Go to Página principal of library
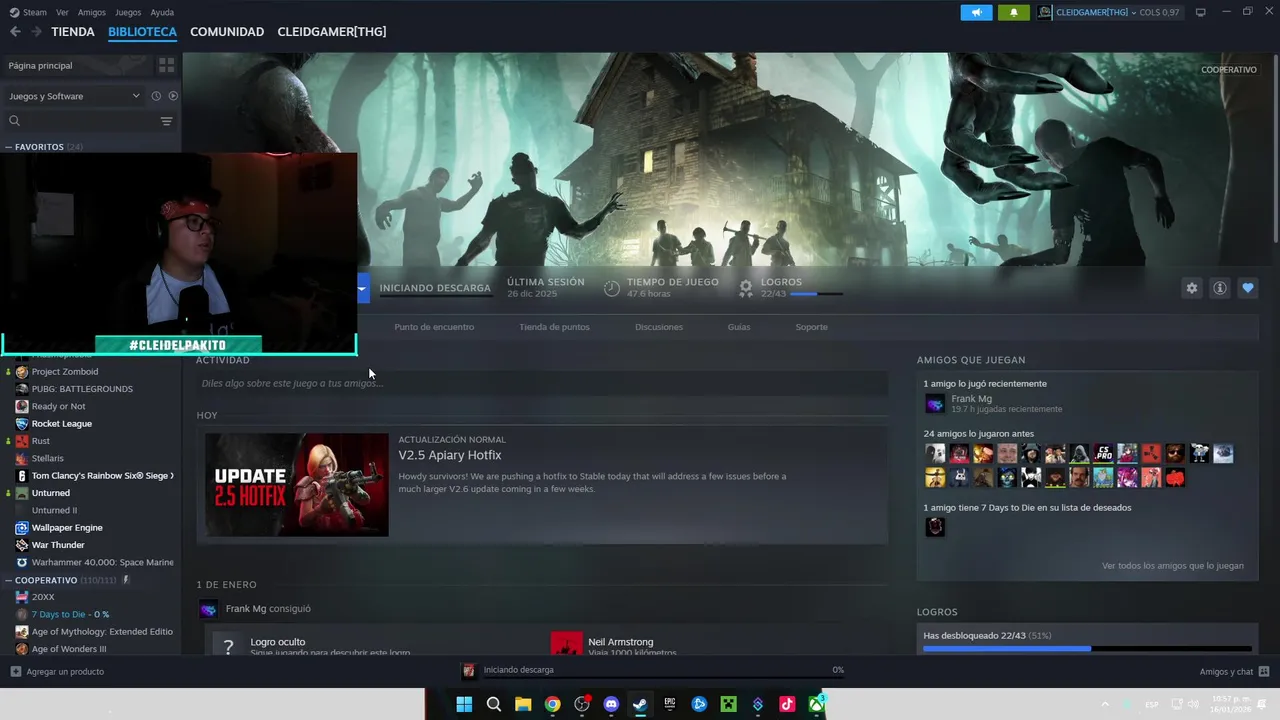The width and height of the screenshot is (1280, 720). 40,65
